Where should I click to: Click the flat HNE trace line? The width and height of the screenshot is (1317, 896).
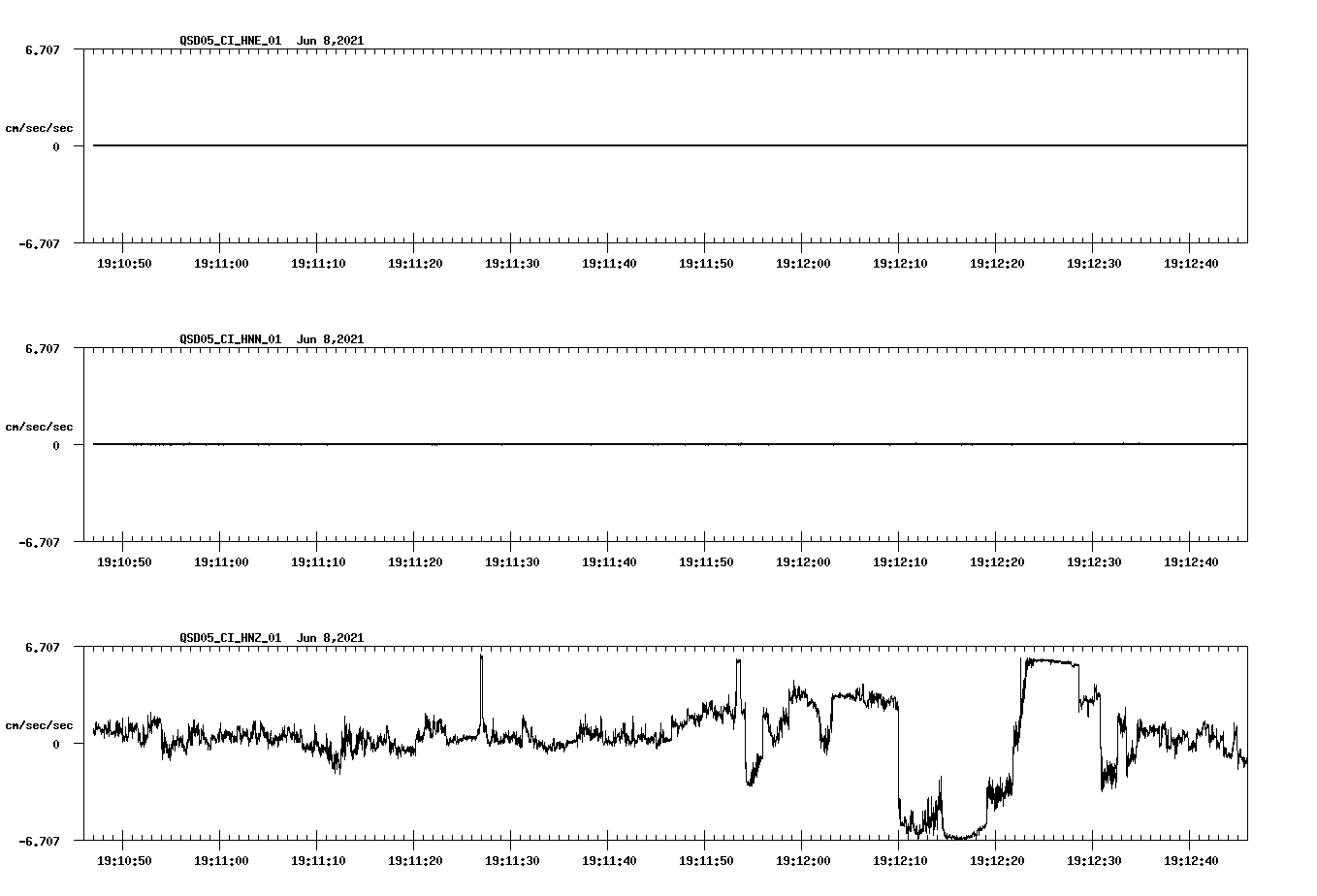point(670,145)
